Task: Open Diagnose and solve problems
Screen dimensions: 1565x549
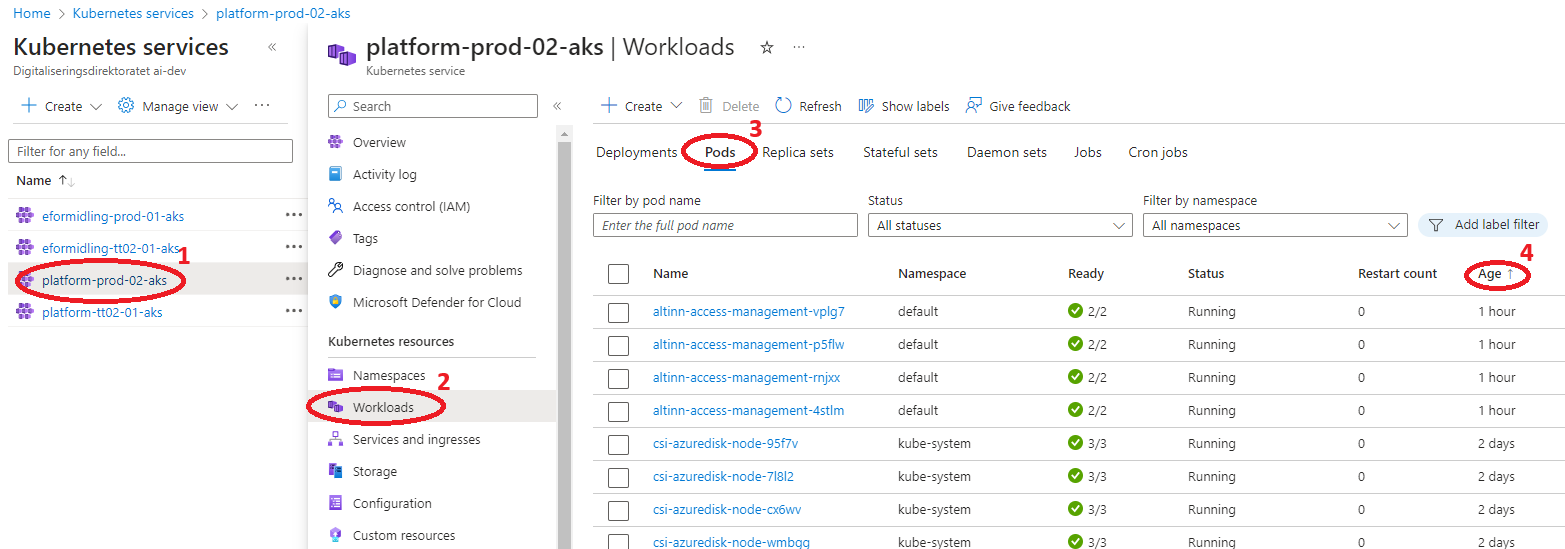Action: [437, 270]
